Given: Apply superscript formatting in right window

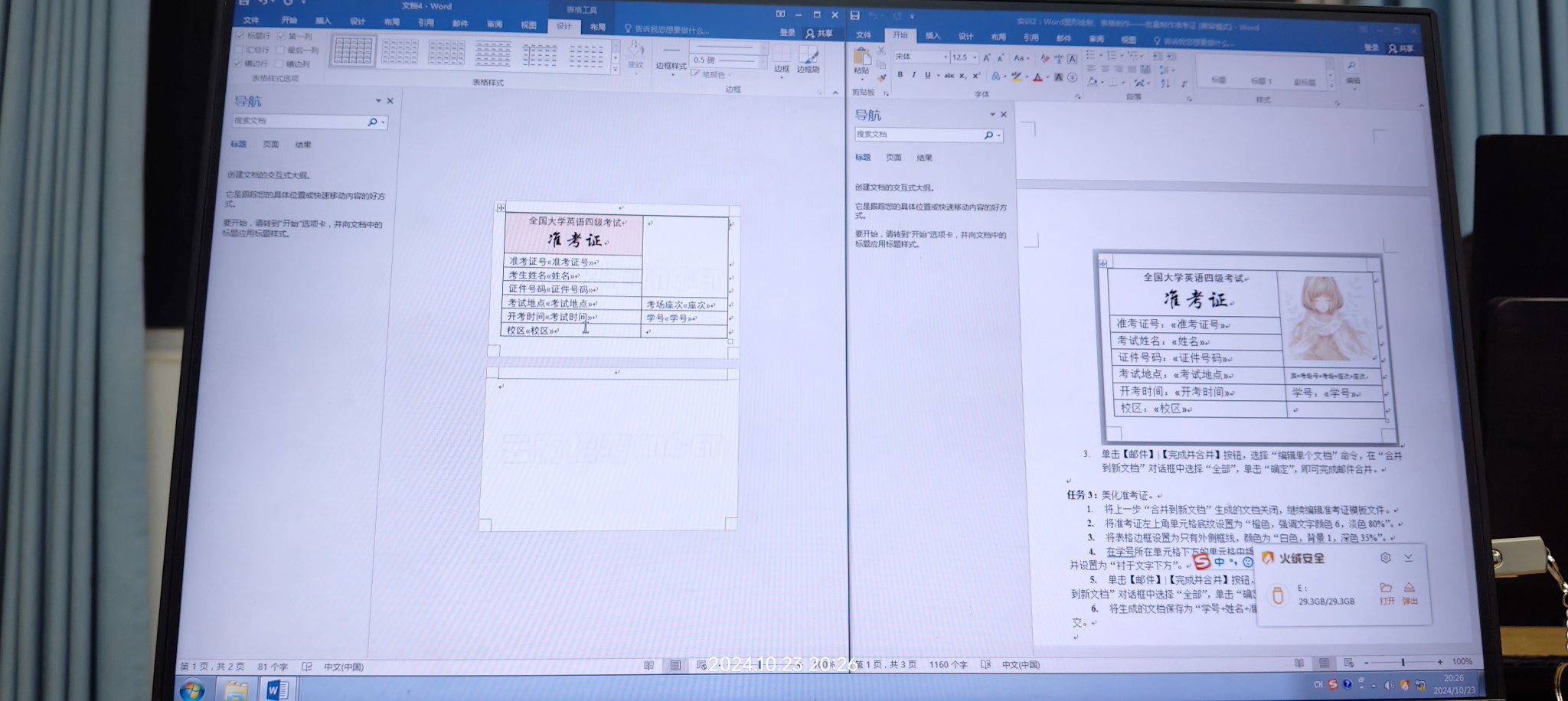Looking at the screenshot, I should click(x=976, y=76).
